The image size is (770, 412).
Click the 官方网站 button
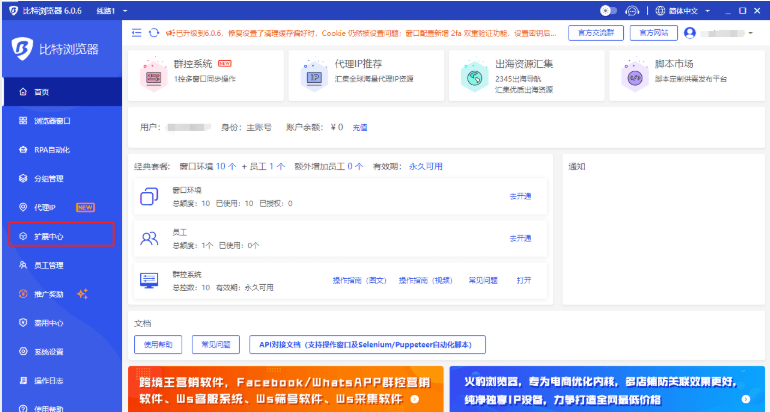pos(654,33)
